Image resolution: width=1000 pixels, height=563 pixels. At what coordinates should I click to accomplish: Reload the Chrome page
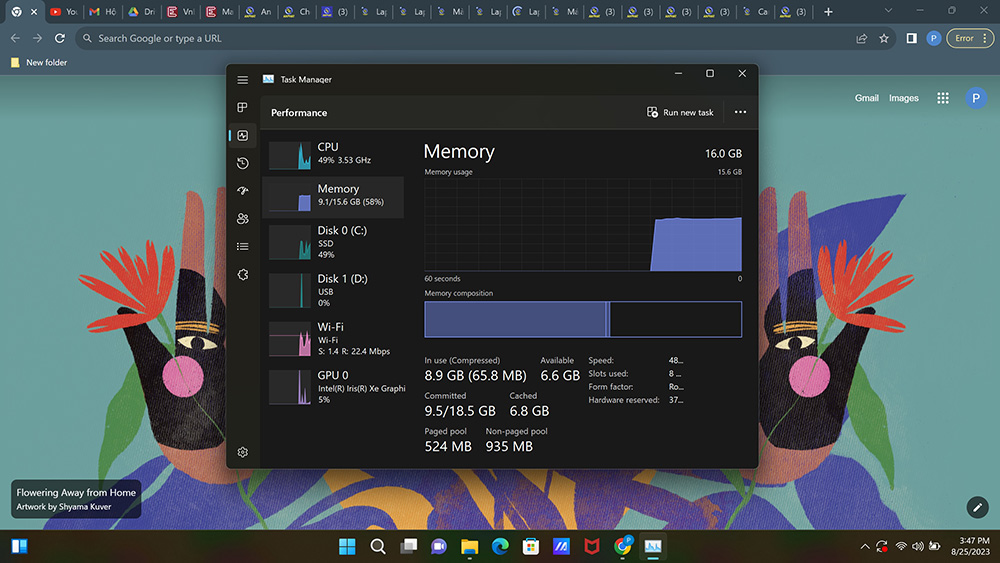coord(60,38)
